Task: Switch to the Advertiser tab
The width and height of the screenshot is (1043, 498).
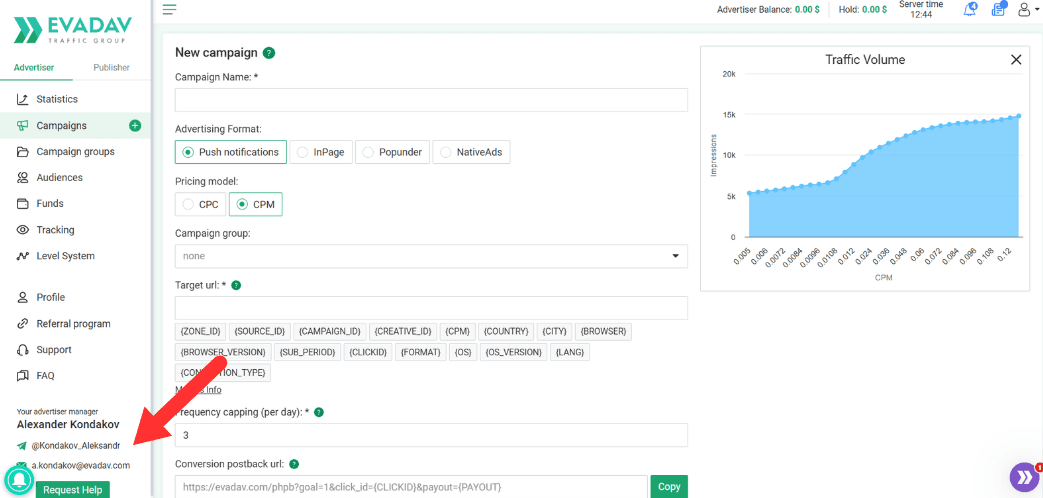Action: tap(34, 67)
